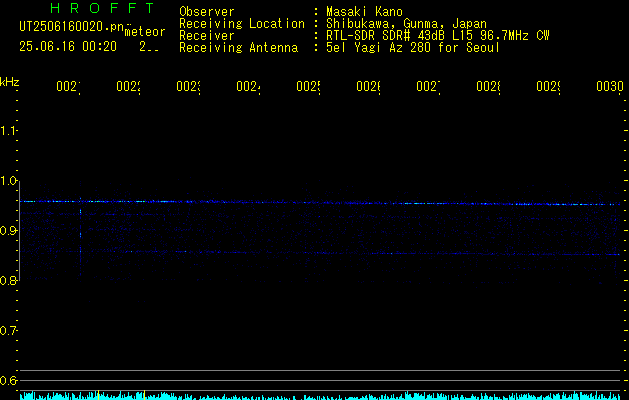Image resolution: width=629 pixels, height=400 pixels.
Task: Click the 1.0 kHz axis tick label
Action: [8, 181]
